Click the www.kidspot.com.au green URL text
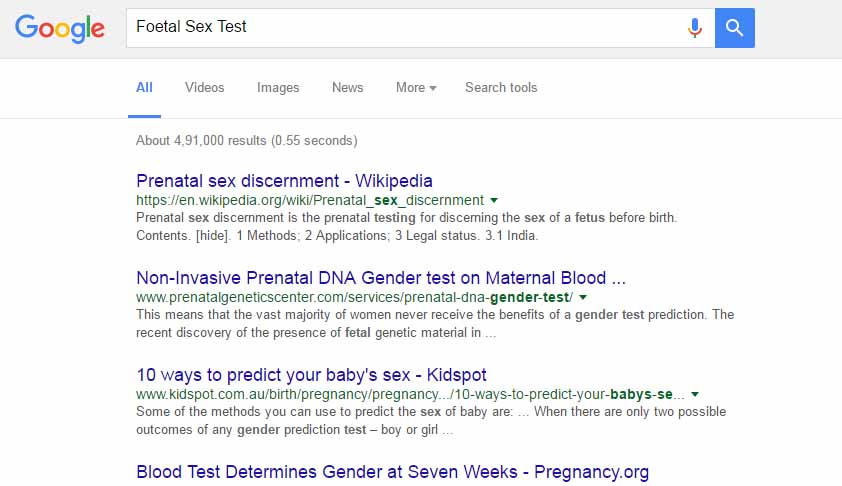The width and height of the screenshot is (842, 486). (410, 395)
